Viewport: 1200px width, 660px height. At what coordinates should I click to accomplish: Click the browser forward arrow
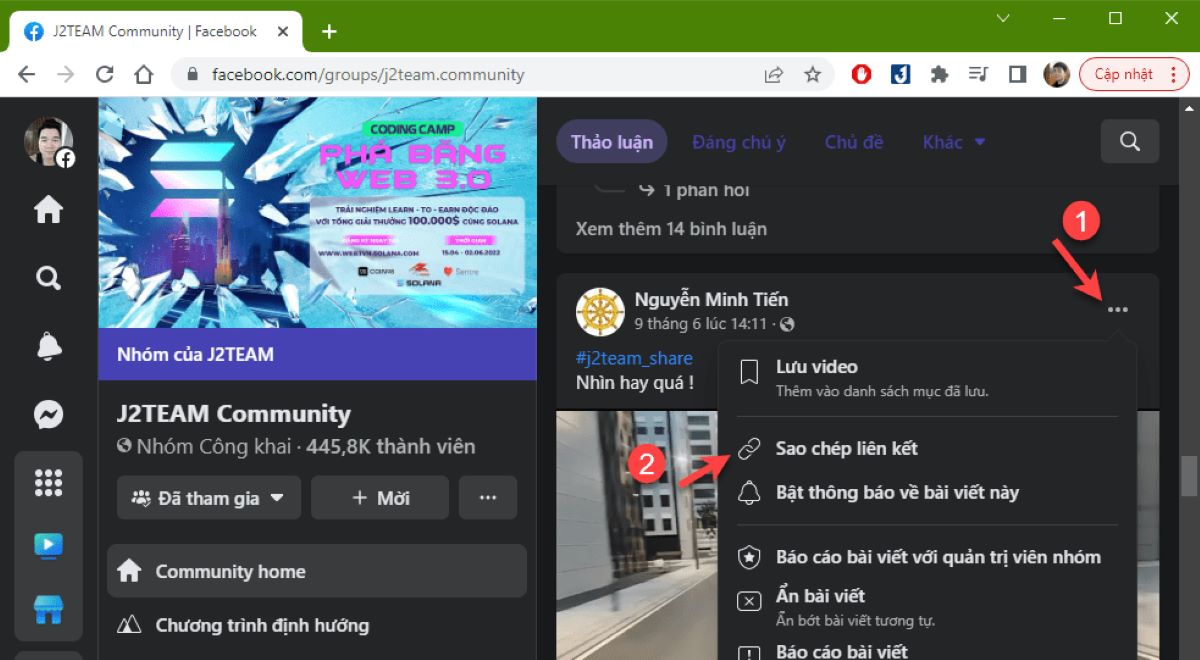pos(65,74)
